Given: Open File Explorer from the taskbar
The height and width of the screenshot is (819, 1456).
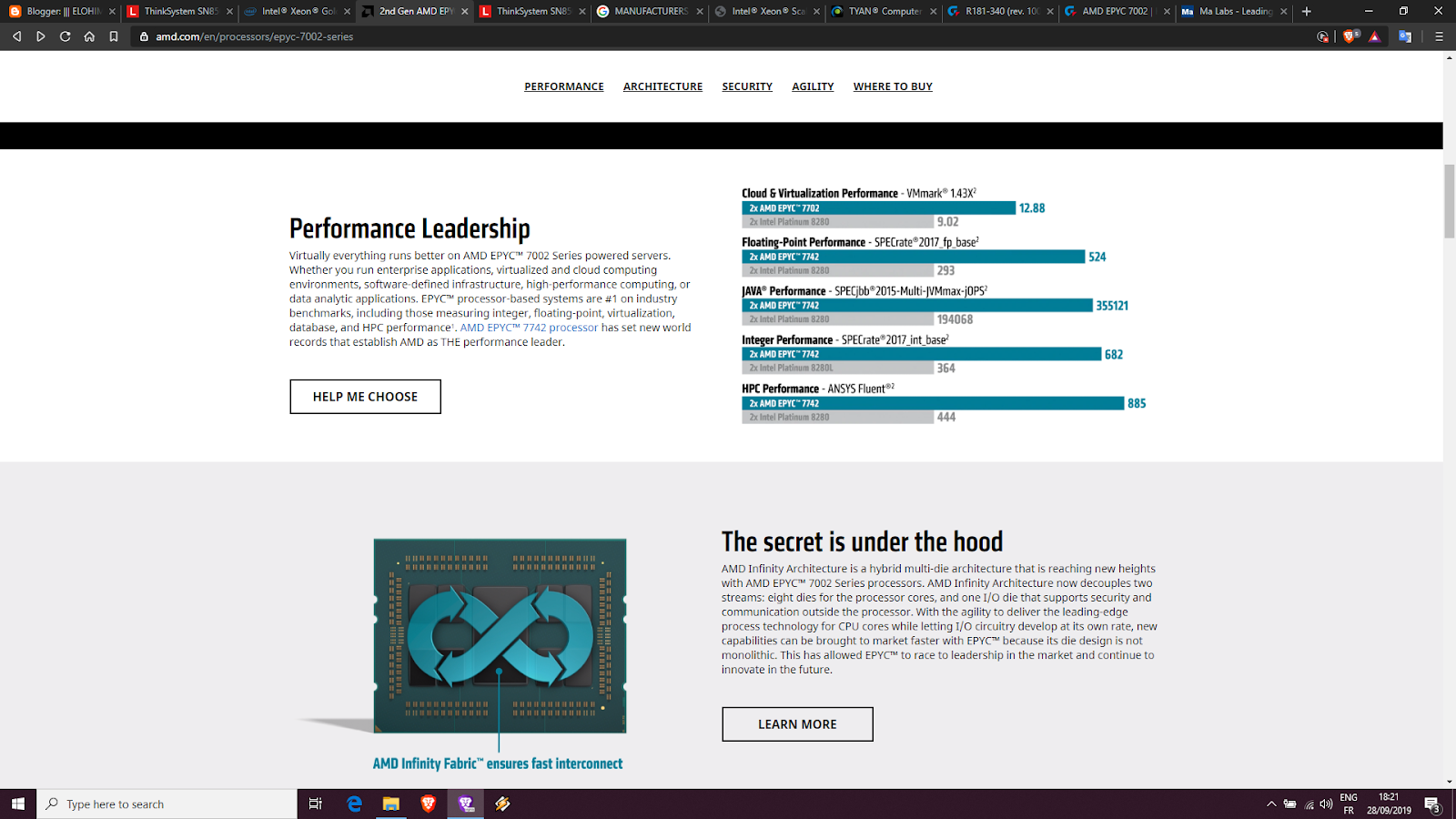Looking at the screenshot, I should click(391, 804).
